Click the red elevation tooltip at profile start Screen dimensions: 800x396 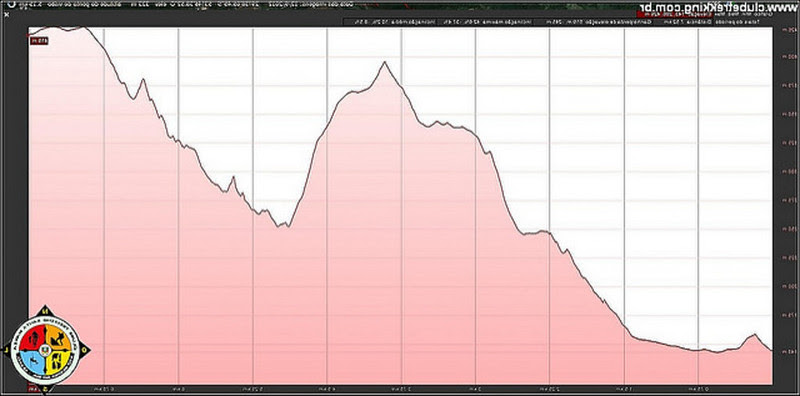39,41
